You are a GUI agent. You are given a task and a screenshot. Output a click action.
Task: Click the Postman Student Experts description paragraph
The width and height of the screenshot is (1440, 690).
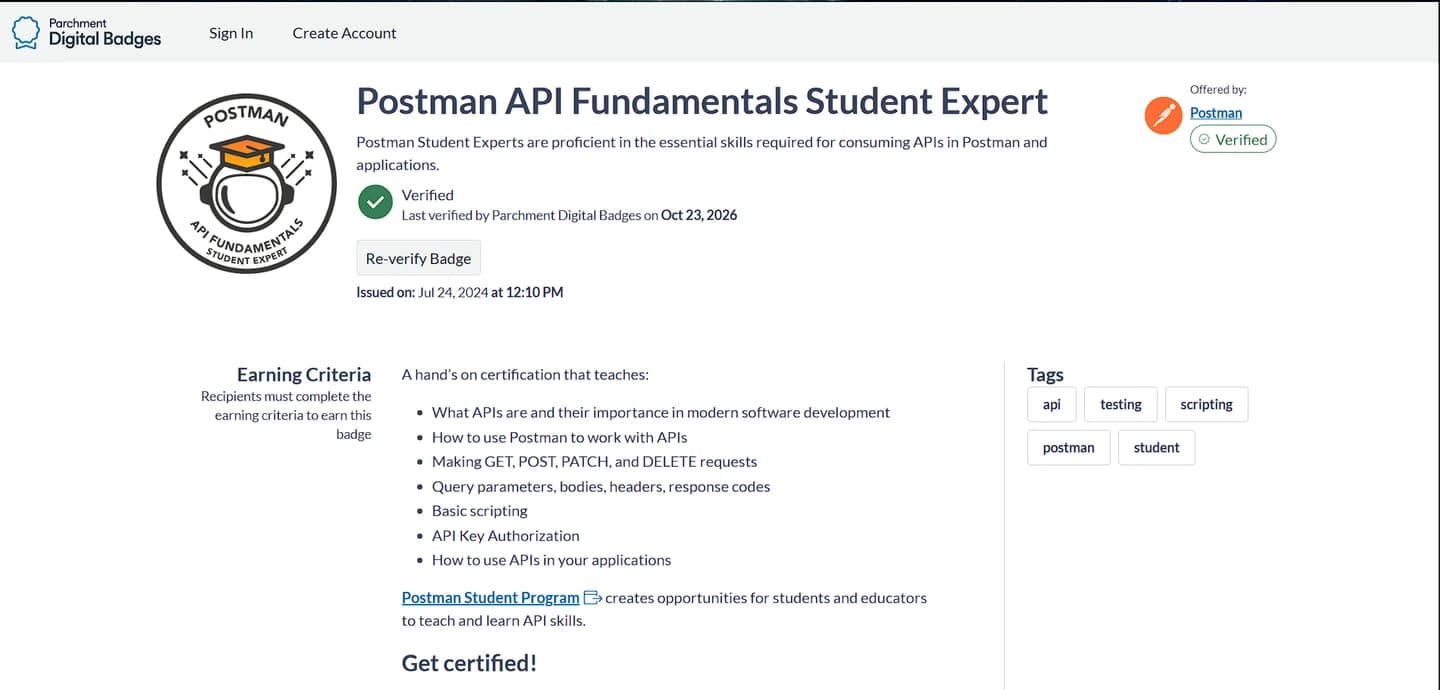point(702,153)
